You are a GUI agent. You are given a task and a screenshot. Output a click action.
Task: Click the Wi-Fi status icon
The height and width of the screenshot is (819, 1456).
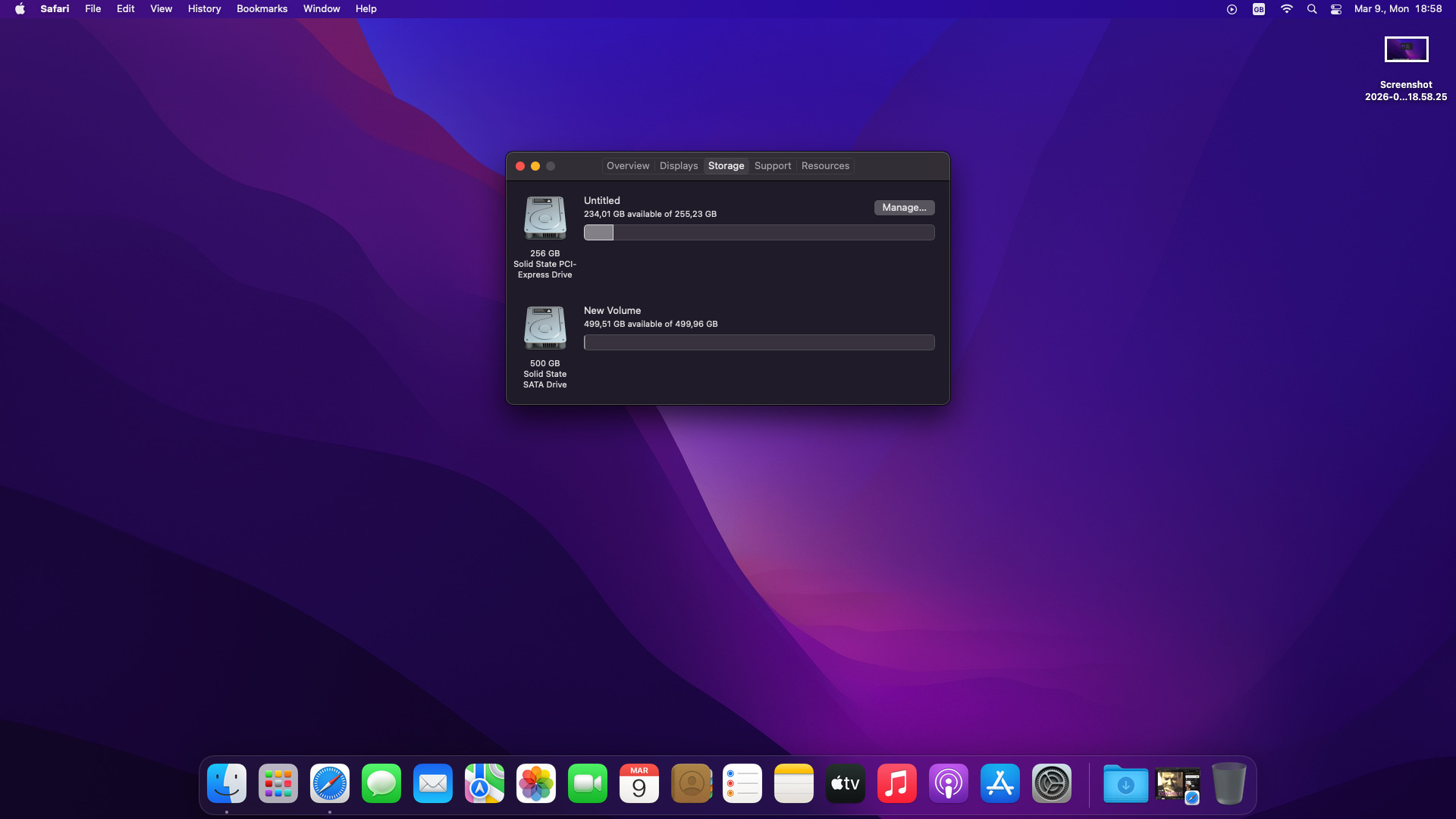1286,8
